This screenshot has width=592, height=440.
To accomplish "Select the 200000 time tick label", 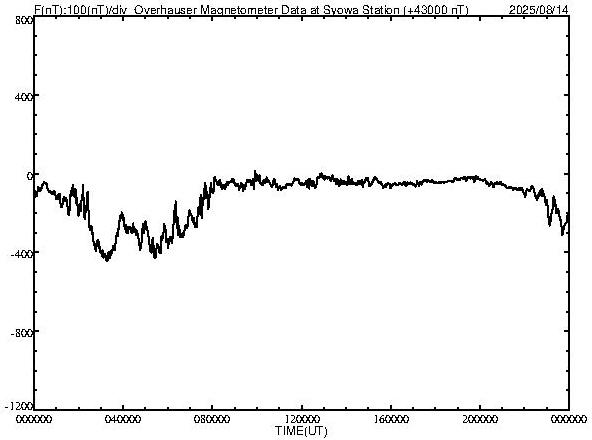I will coord(480,419).
